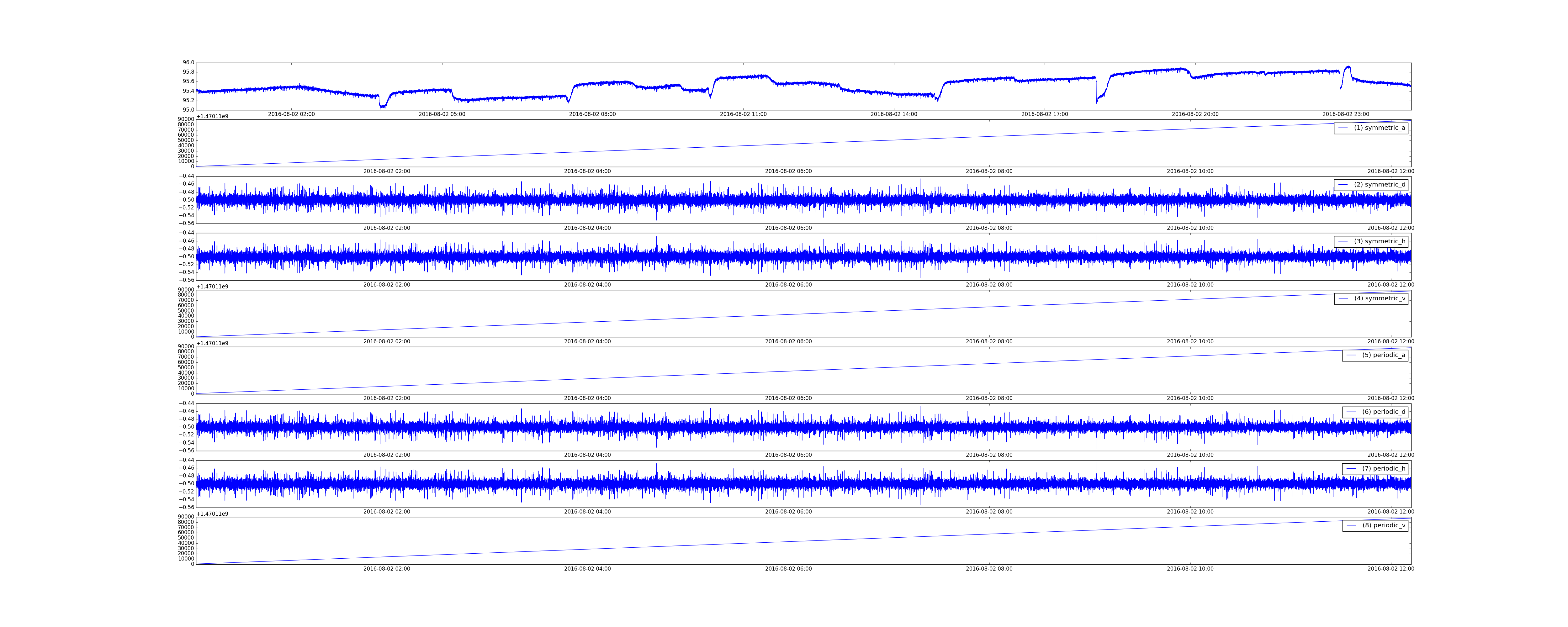Click the (4) symmetric_v legend entry
1568x627 pixels.
pos(1379,298)
